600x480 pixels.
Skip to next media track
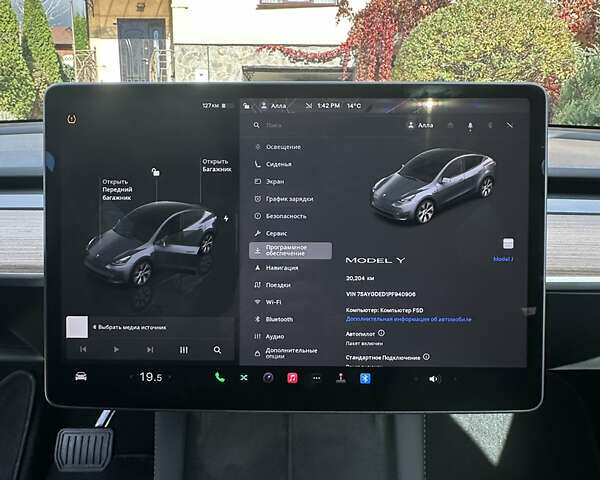[x=150, y=349]
